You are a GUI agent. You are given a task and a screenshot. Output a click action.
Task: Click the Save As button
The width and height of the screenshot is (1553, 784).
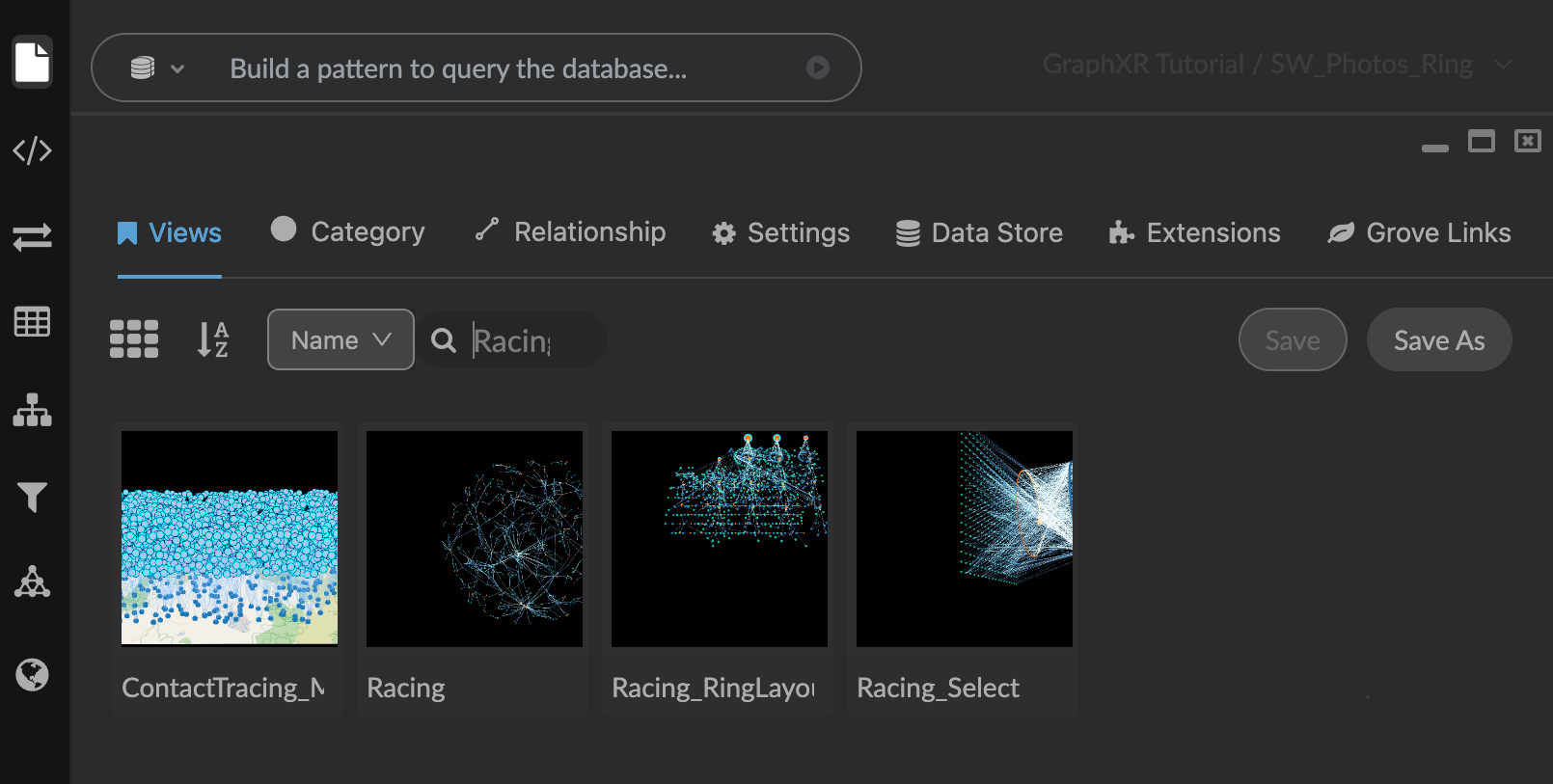click(1438, 339)
